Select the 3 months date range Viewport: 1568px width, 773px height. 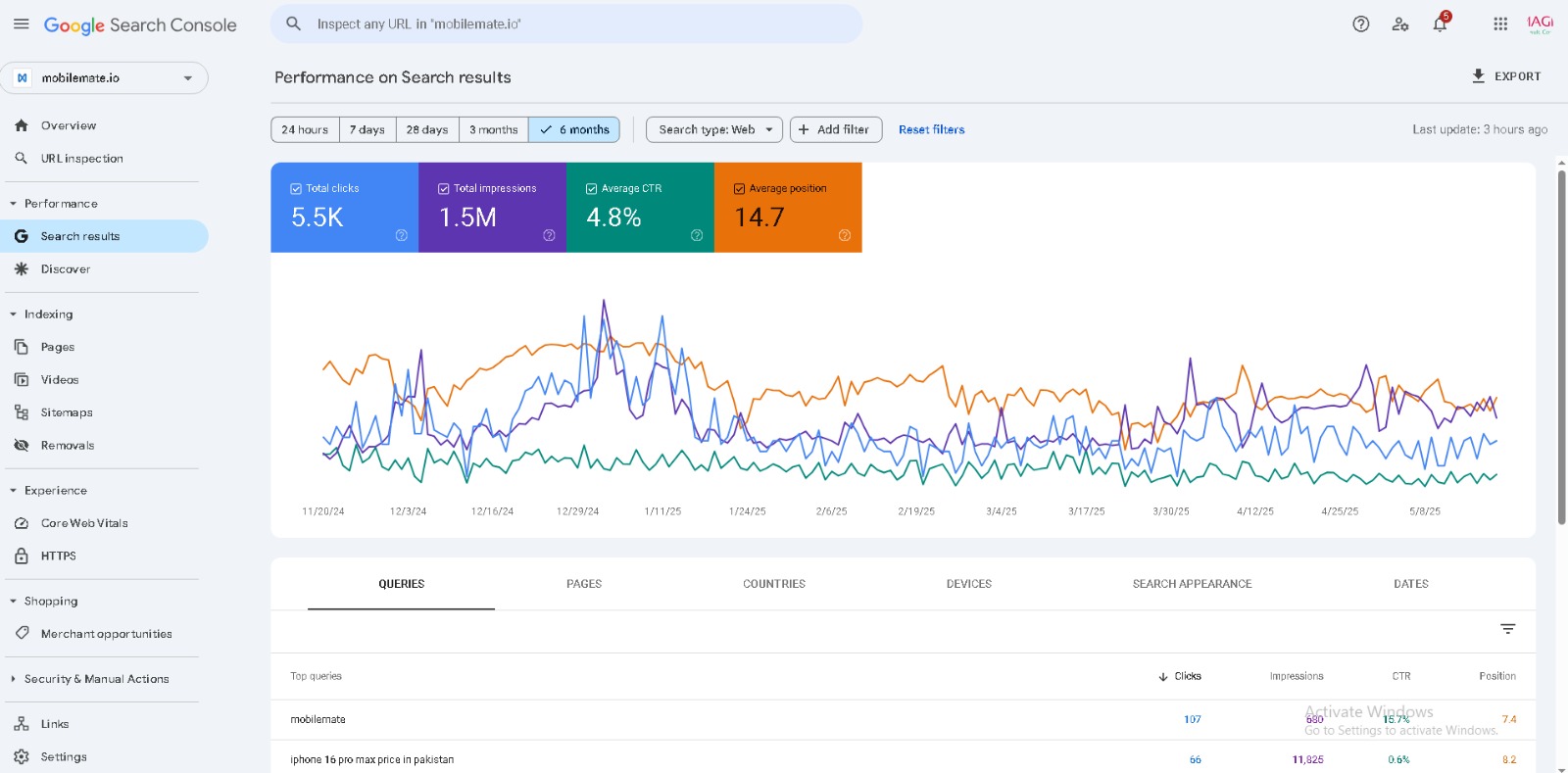coord(493,129)
